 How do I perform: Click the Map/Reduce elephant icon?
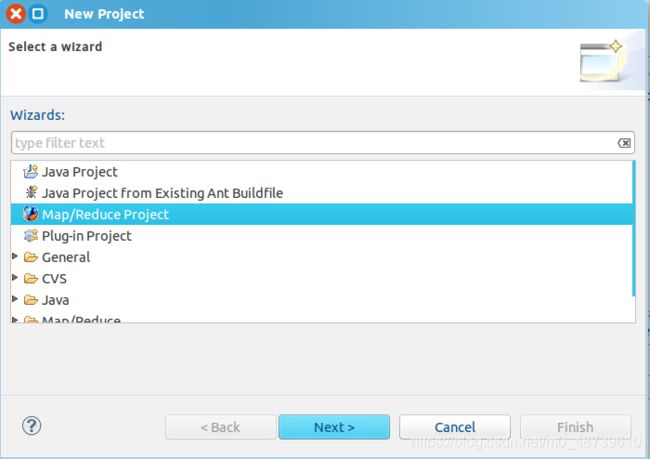(x=31, y=214)
